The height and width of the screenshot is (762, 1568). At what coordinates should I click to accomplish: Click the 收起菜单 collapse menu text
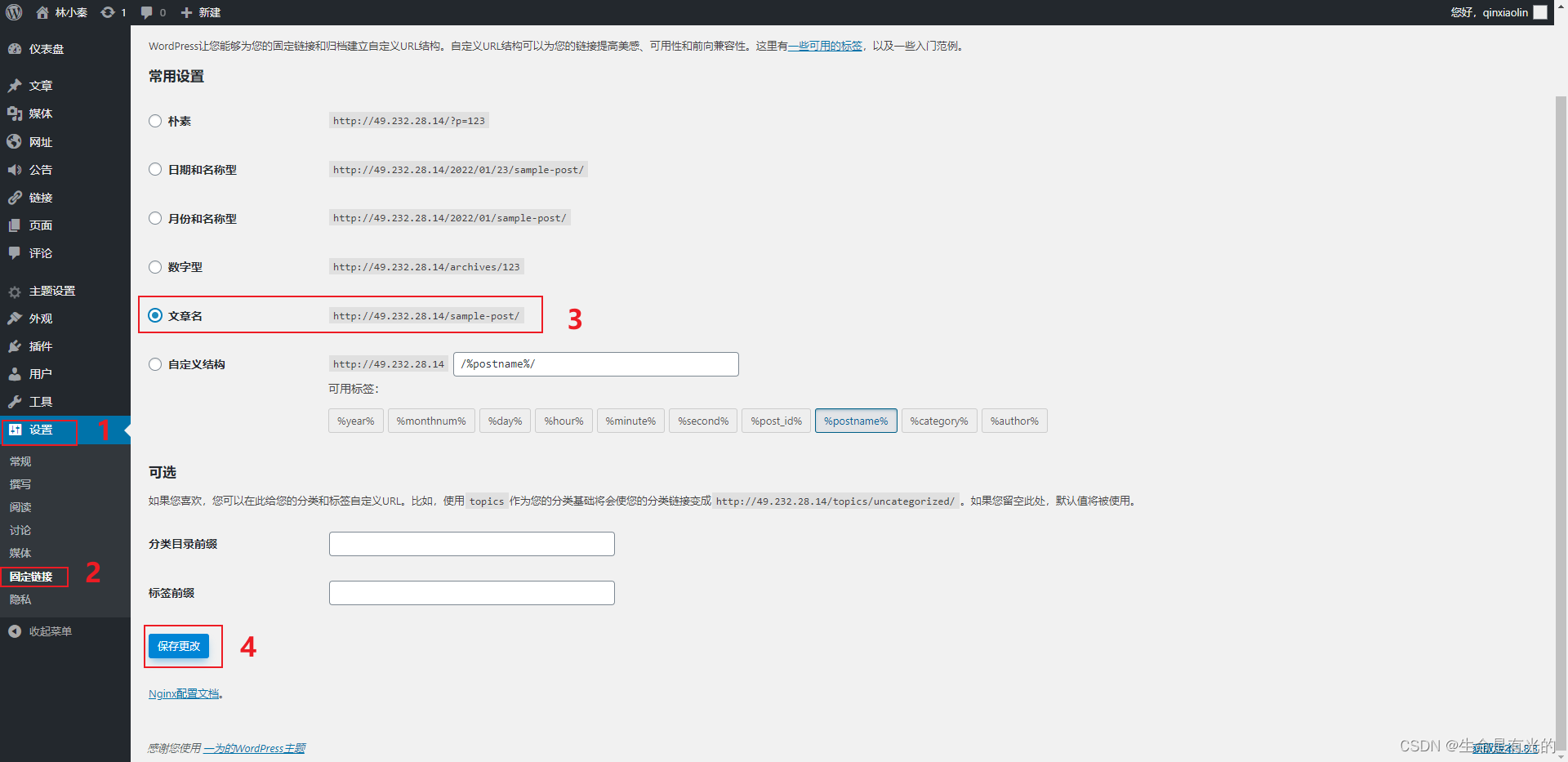[51, 631]
